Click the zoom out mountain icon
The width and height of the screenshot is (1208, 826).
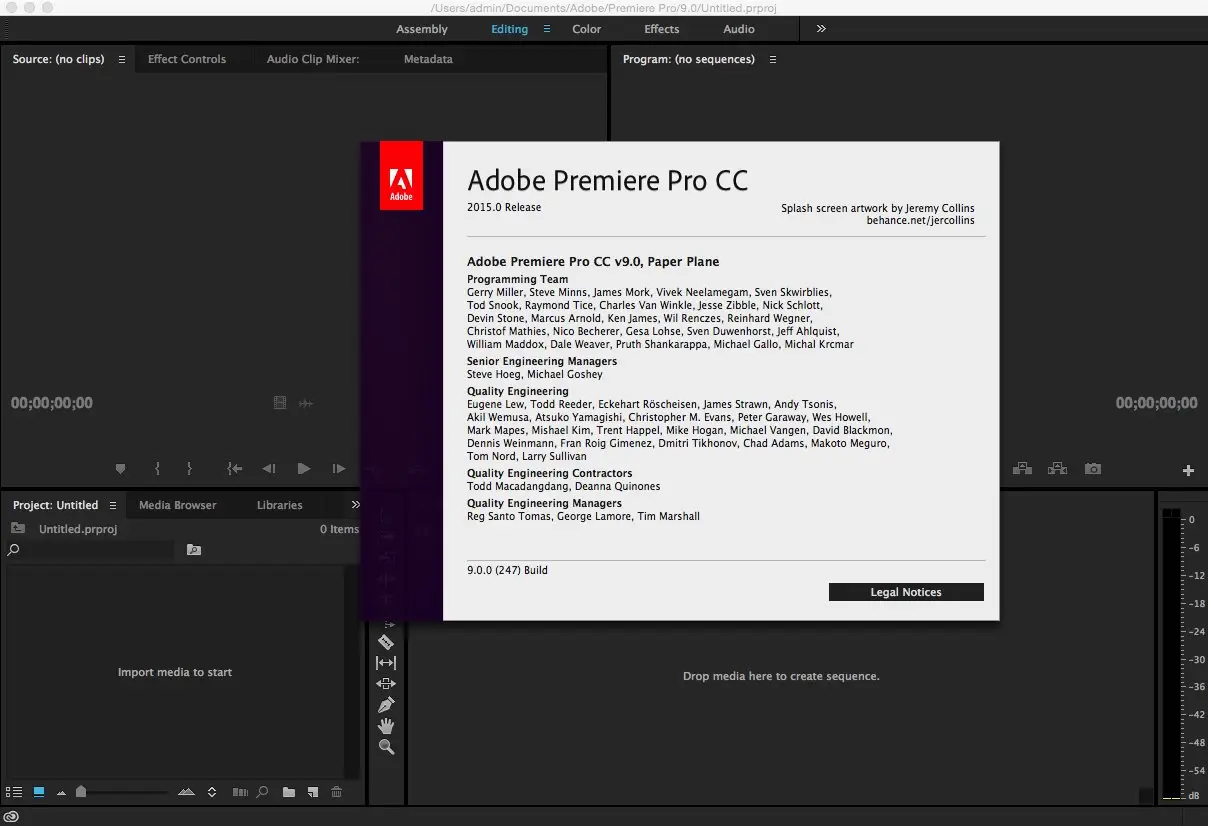61,793
